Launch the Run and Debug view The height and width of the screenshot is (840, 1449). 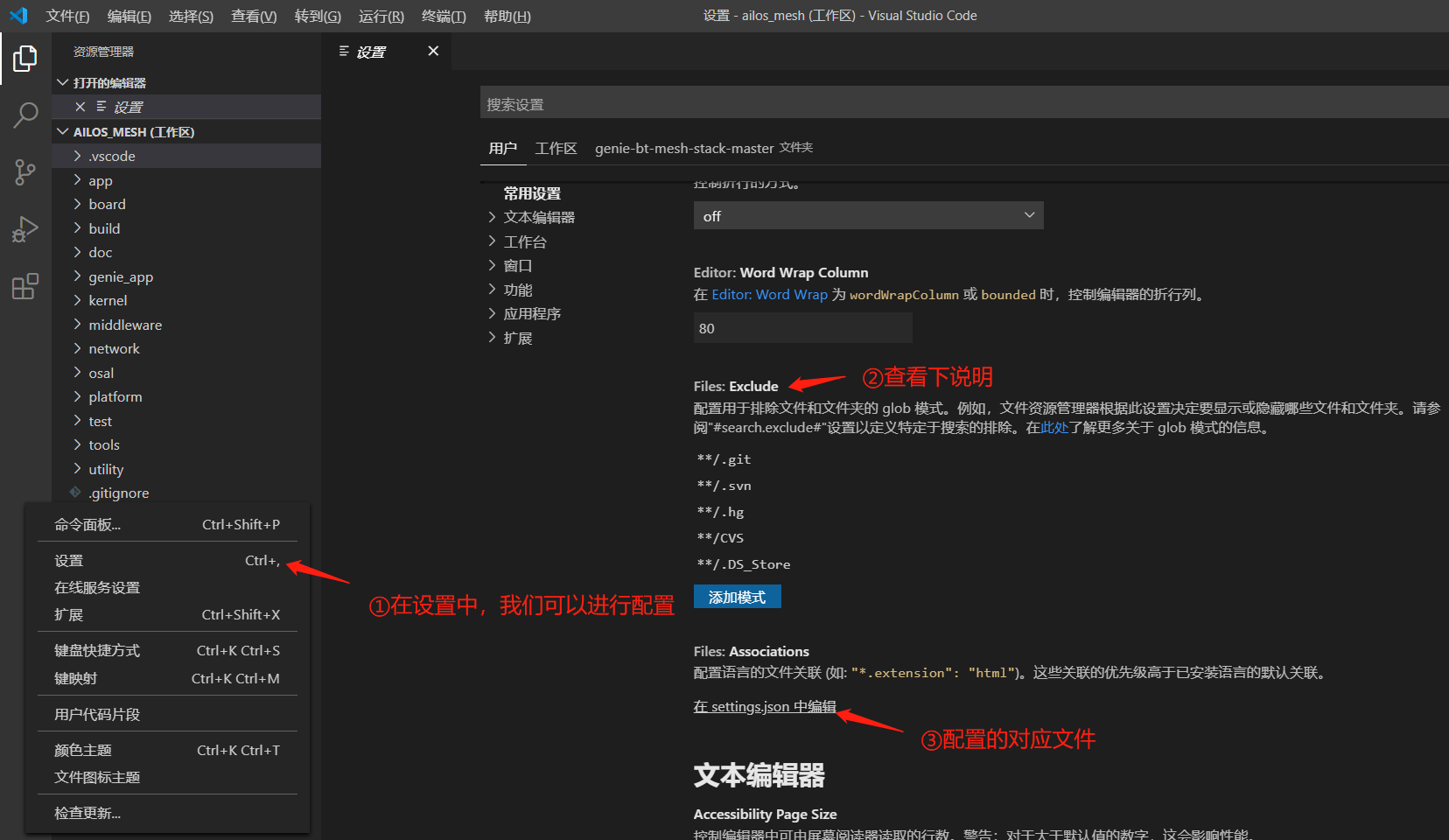(25, 229)
